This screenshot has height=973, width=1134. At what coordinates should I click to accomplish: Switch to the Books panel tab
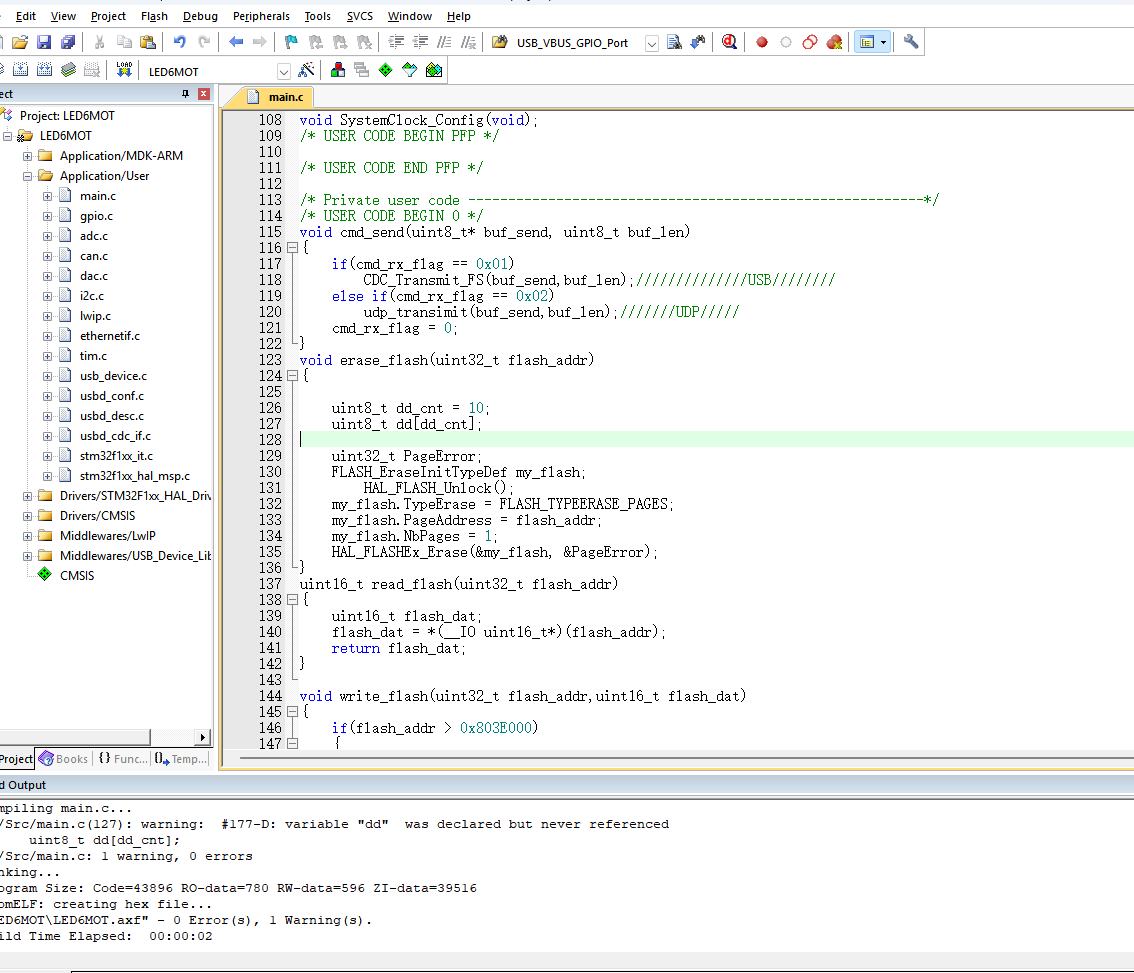tap(64, 759)
